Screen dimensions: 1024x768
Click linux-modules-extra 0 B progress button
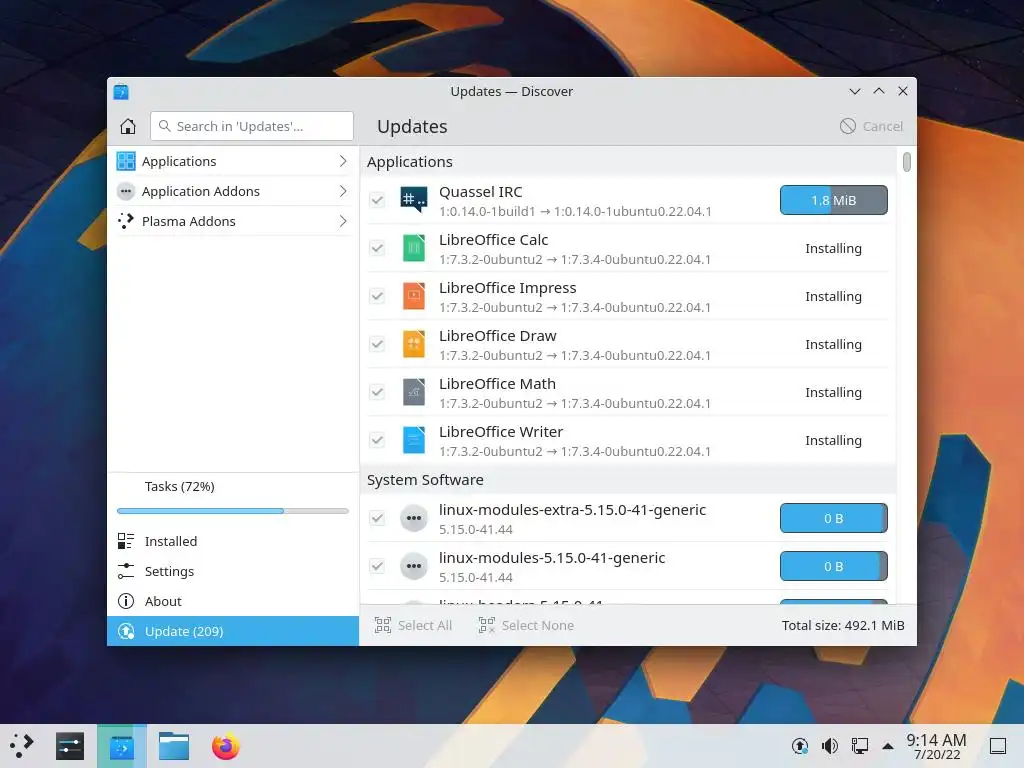834,519
